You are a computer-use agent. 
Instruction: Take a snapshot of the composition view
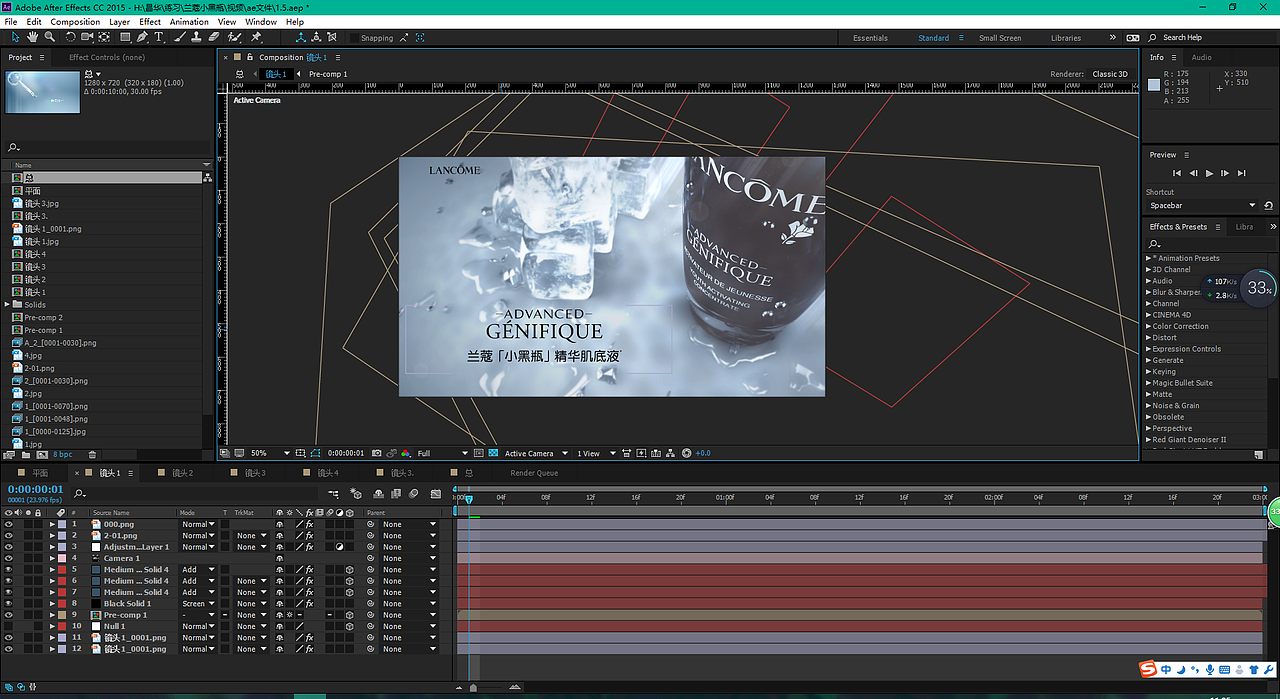[x=376, y=452]
